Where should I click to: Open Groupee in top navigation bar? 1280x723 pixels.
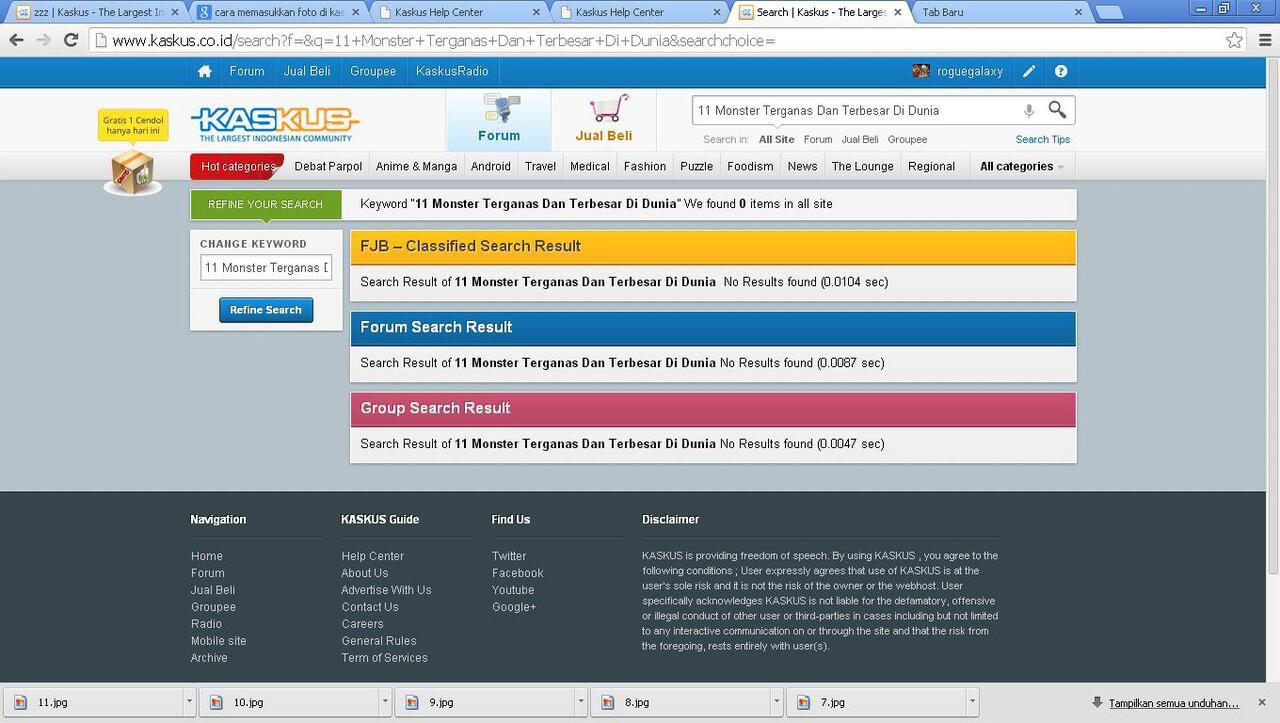373,71
